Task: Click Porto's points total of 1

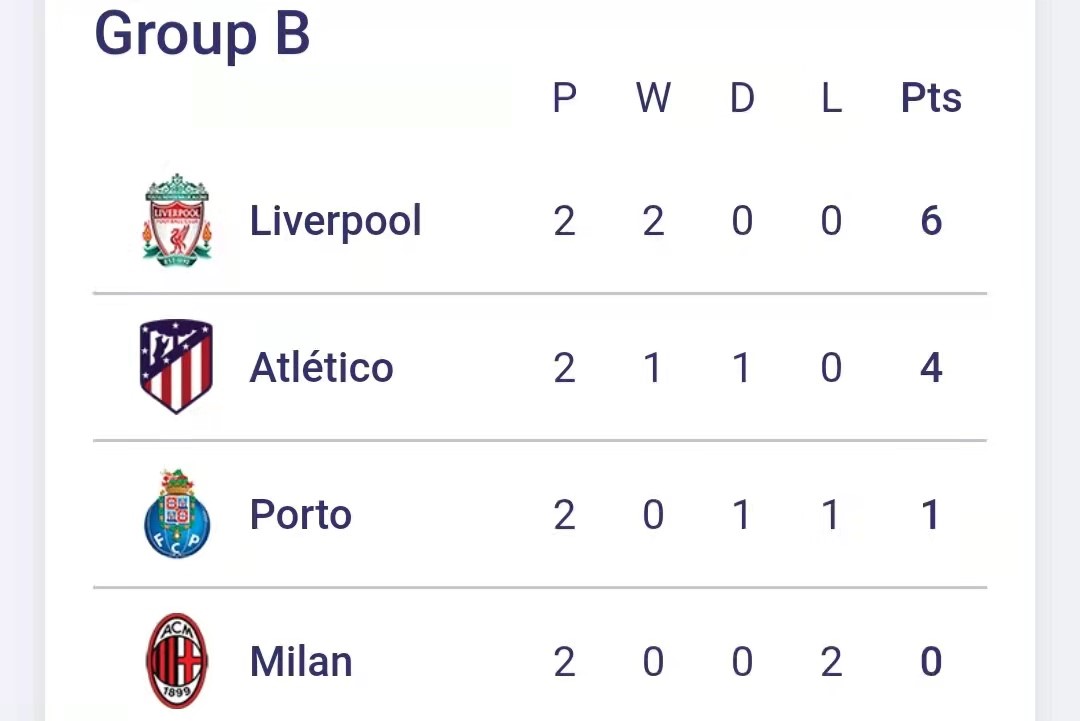Action: 930,515
